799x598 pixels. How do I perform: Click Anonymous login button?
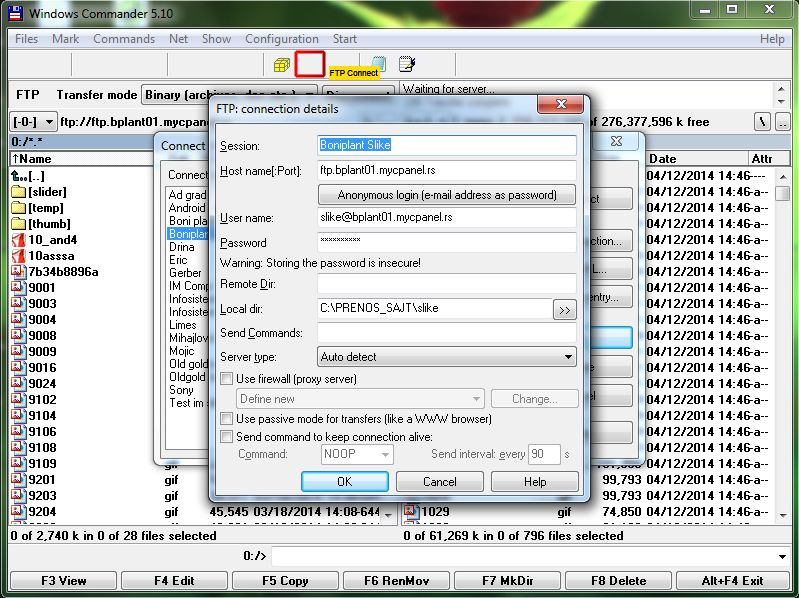tap(447, 195)
